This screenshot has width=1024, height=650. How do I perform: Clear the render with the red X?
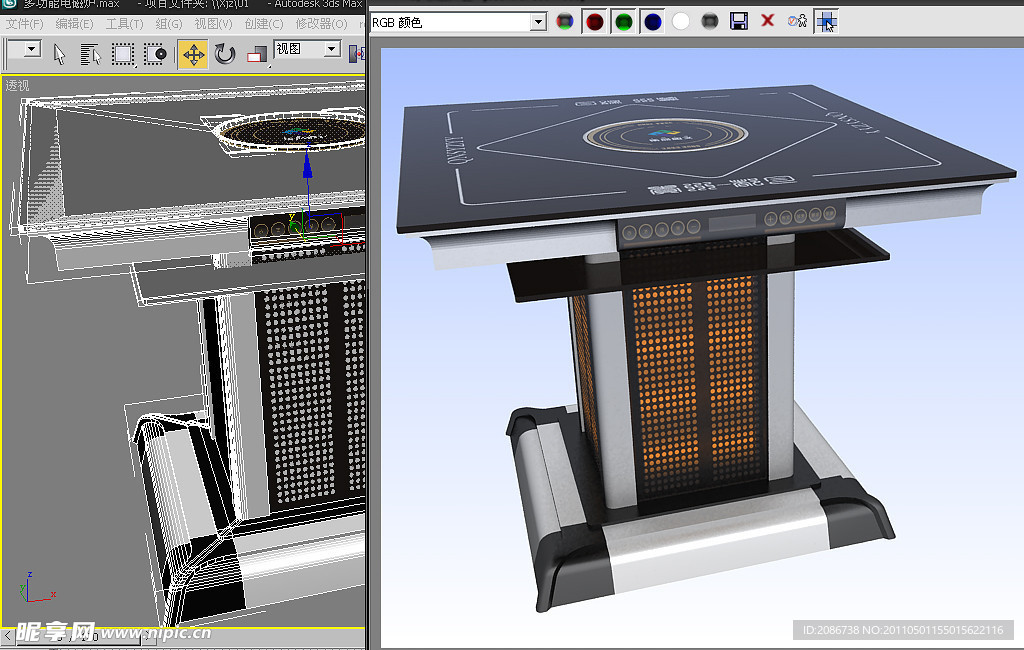click(x=768, y=21)
